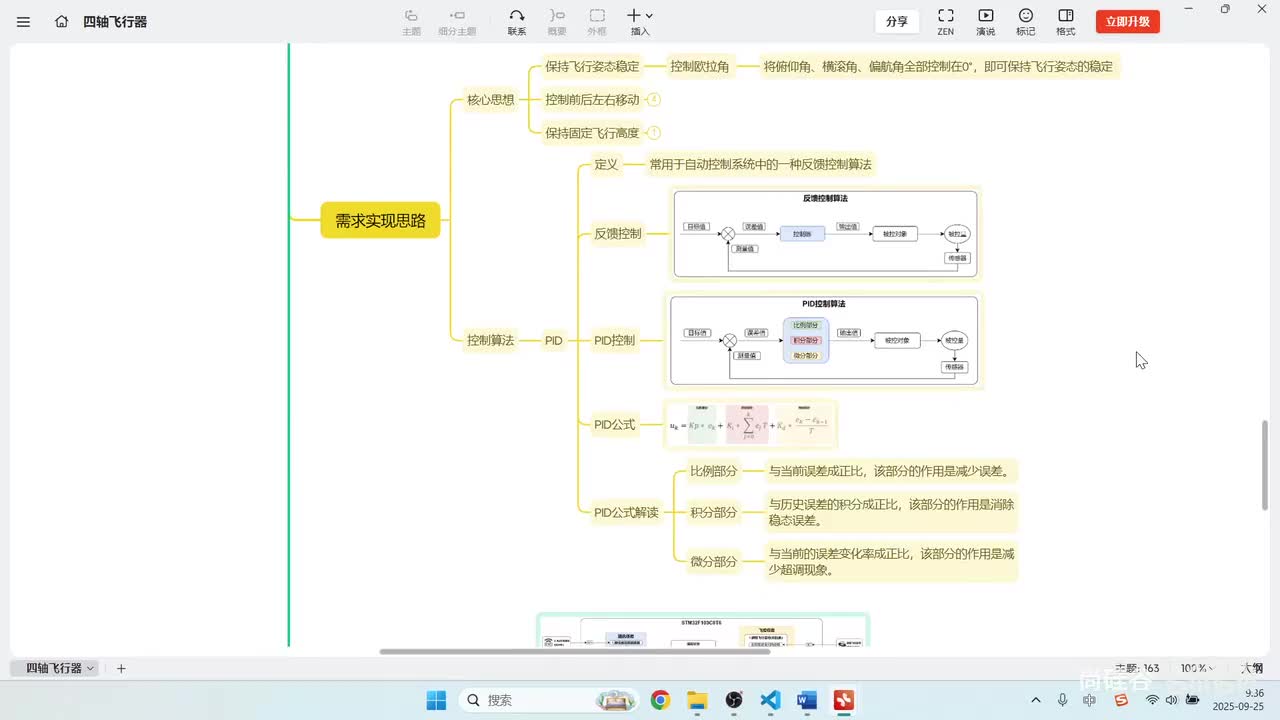Select the 外框 boundary tool
Image resolution: width=1280 pixels, height=720 pixels.
[x=597, y=22]
